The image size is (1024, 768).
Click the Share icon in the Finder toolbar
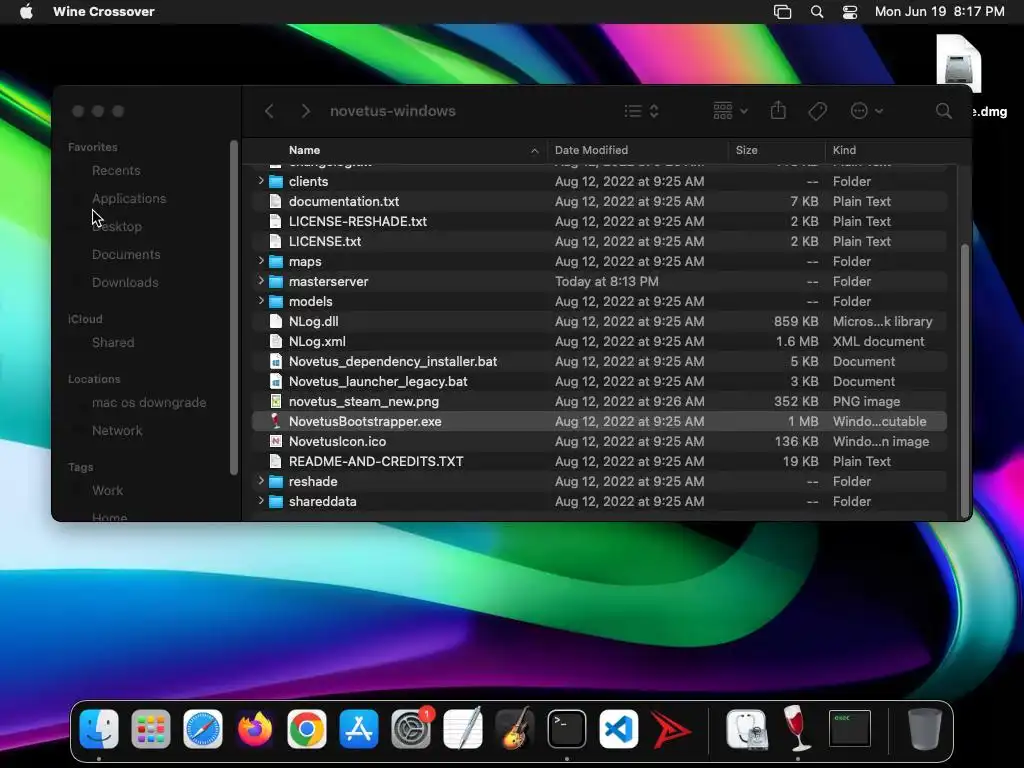778,110
